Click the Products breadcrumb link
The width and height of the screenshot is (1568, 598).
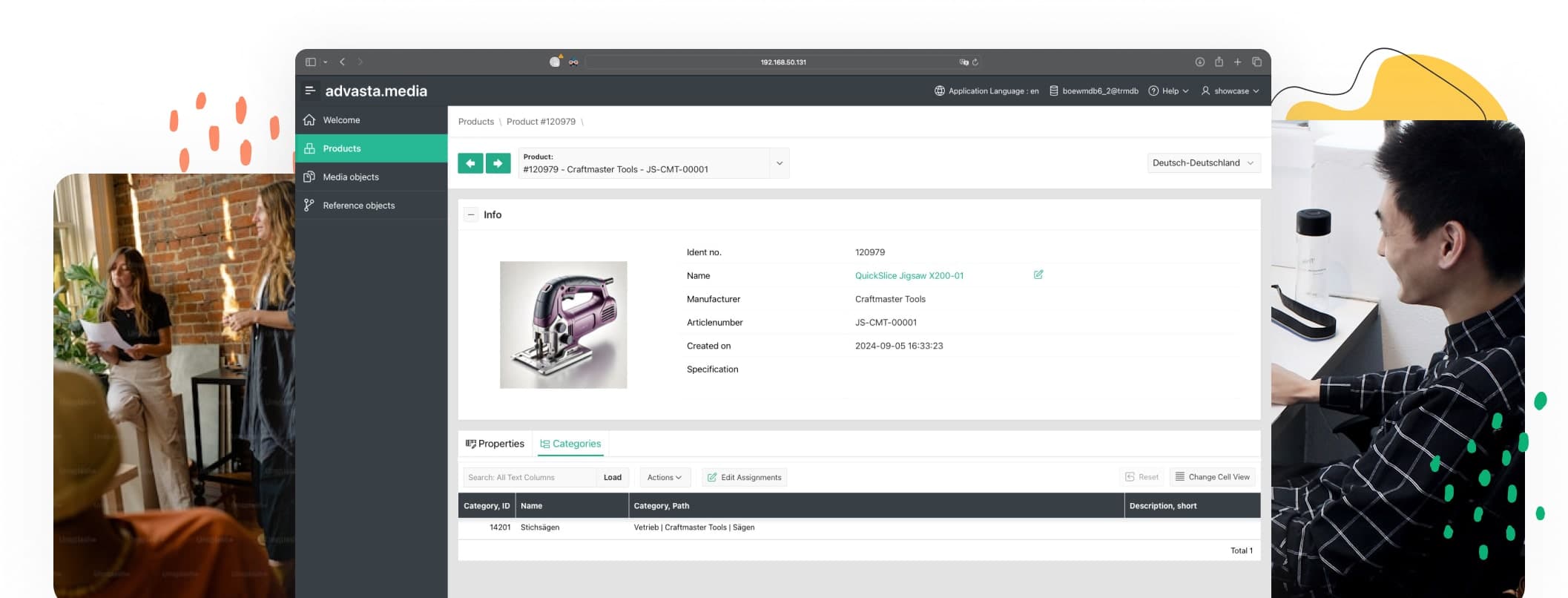click(x=476, y=122)
